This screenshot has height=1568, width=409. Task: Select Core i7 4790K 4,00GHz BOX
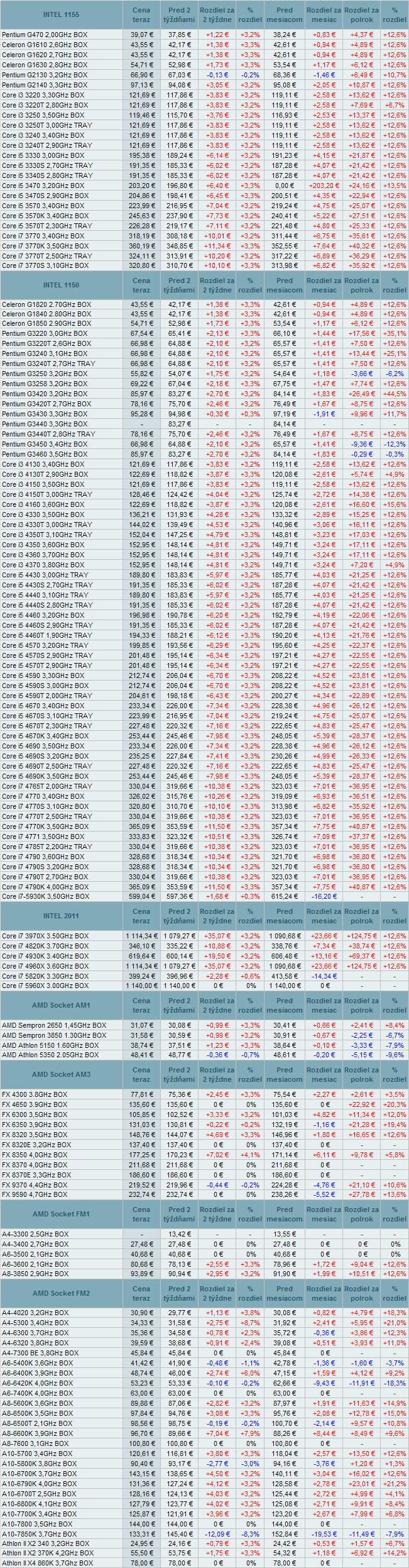click(45, 887)
